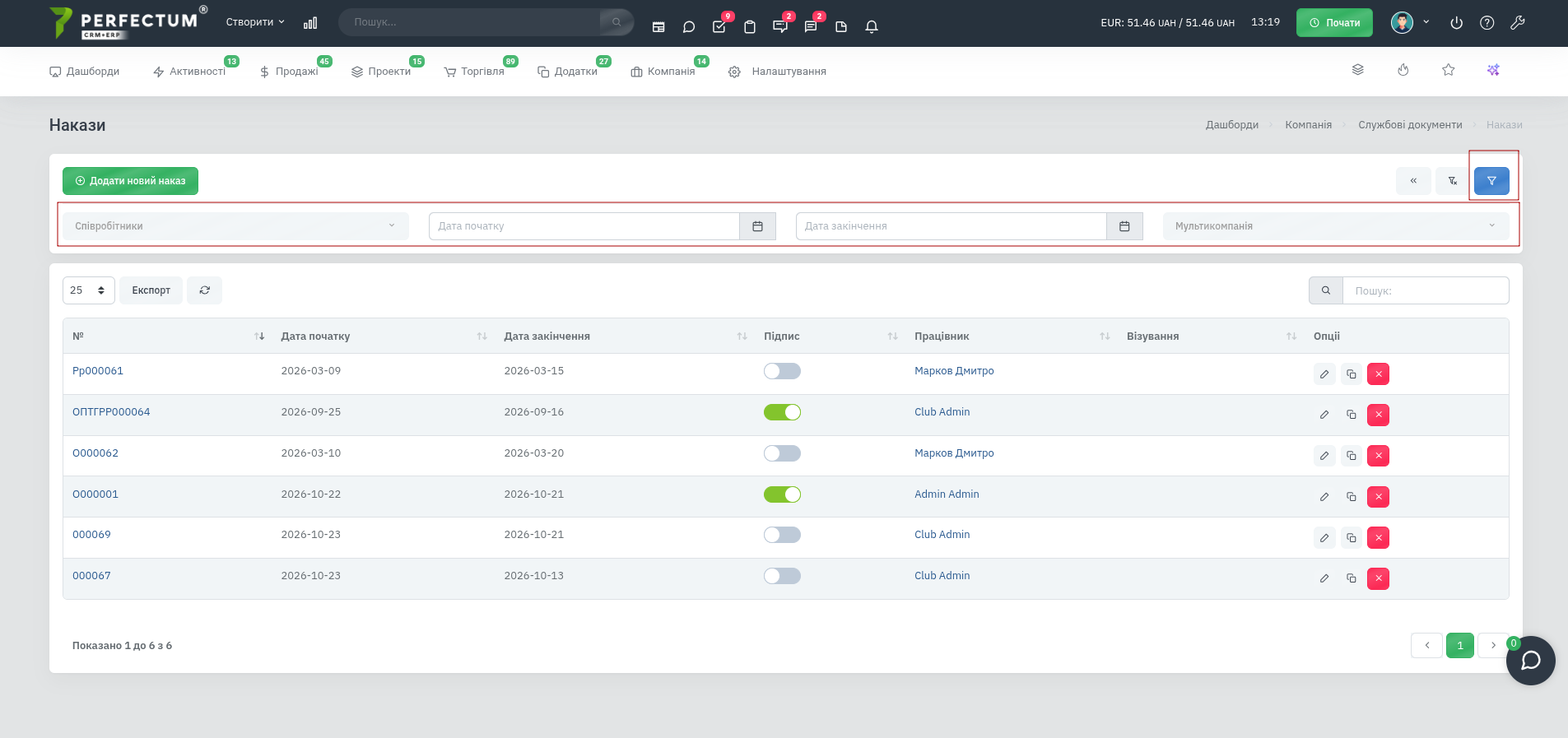Open the Створити dropdown menu
This screenshot has height=738, width=1568.
click(255, 22)
